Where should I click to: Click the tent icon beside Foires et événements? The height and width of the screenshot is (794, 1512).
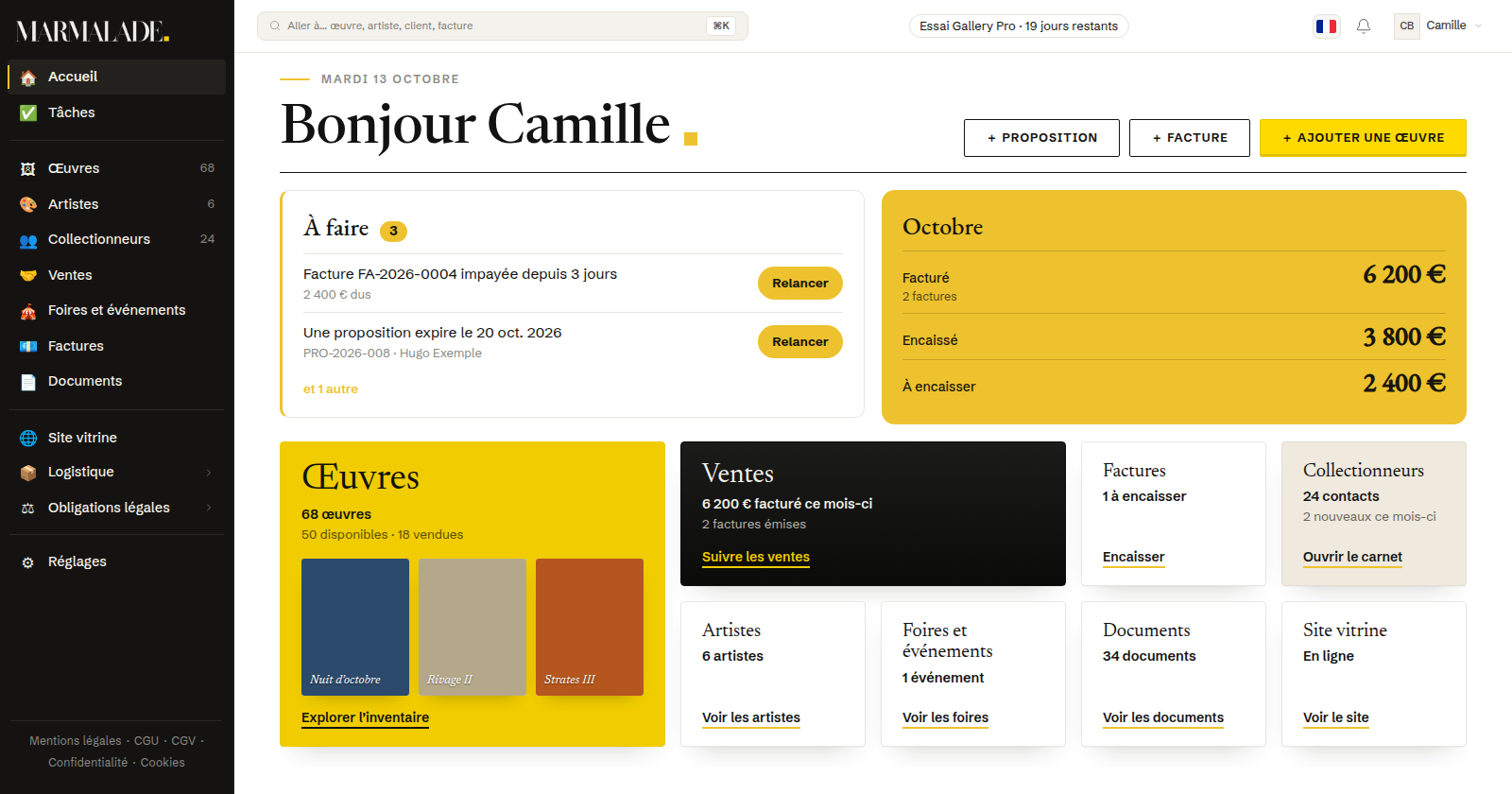click(28, 311)
